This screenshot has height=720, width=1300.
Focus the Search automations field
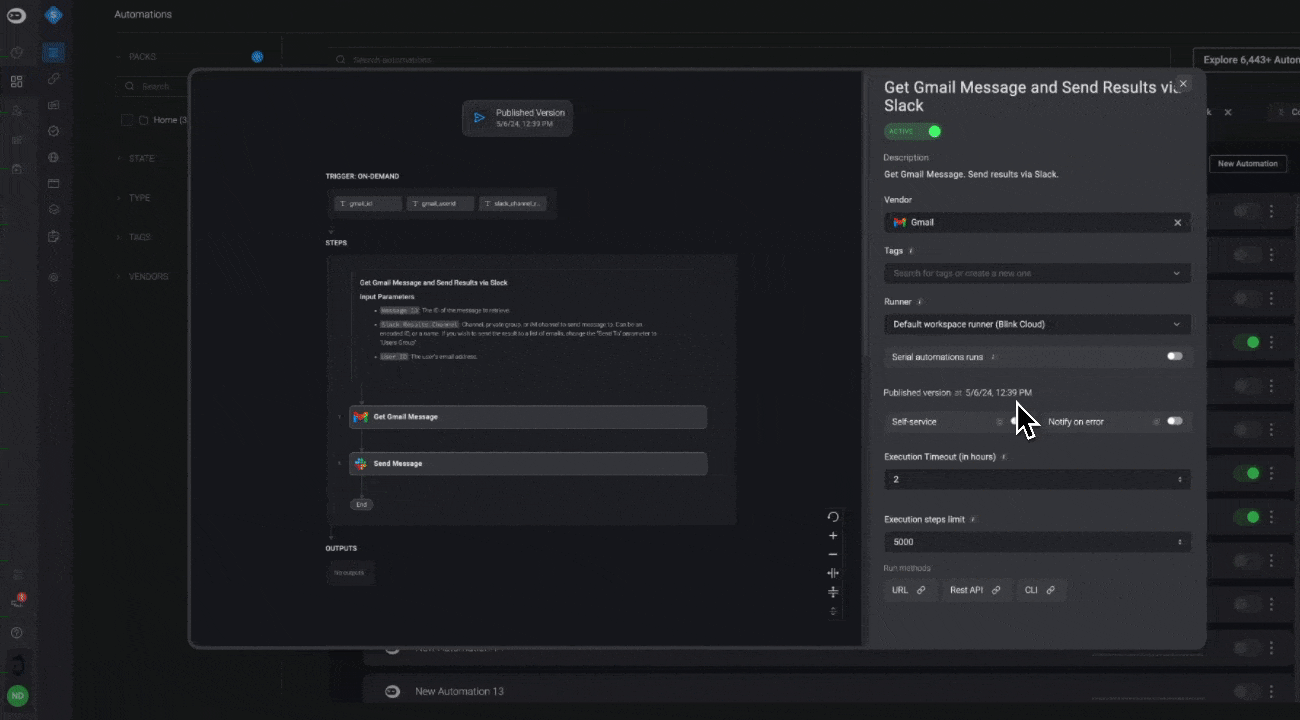click(750, 60)
